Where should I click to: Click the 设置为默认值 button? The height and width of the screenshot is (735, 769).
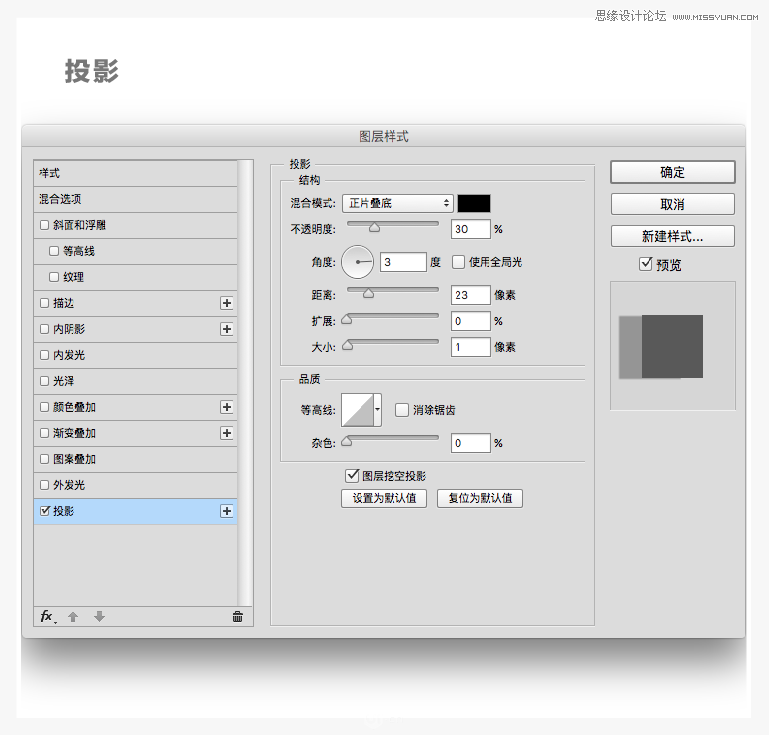pos(384,498)
